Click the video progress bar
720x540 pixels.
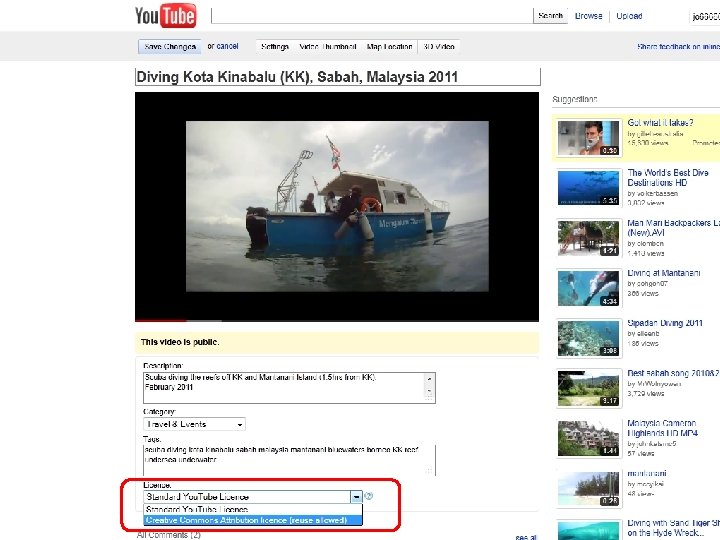click(x=337, y=320)
